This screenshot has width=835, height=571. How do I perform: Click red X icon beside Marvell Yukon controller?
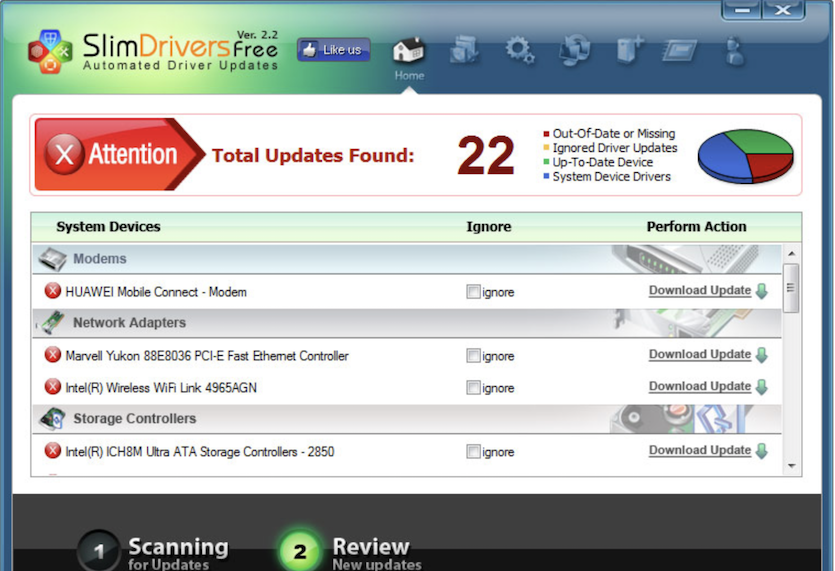click(x=52, y=355)
